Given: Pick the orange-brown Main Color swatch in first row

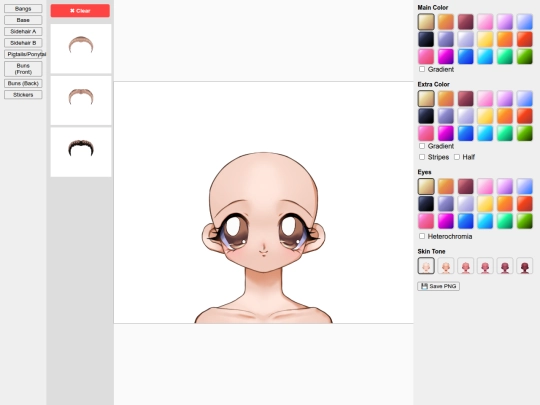Looking at the screenshot, I should coord(446,22).
